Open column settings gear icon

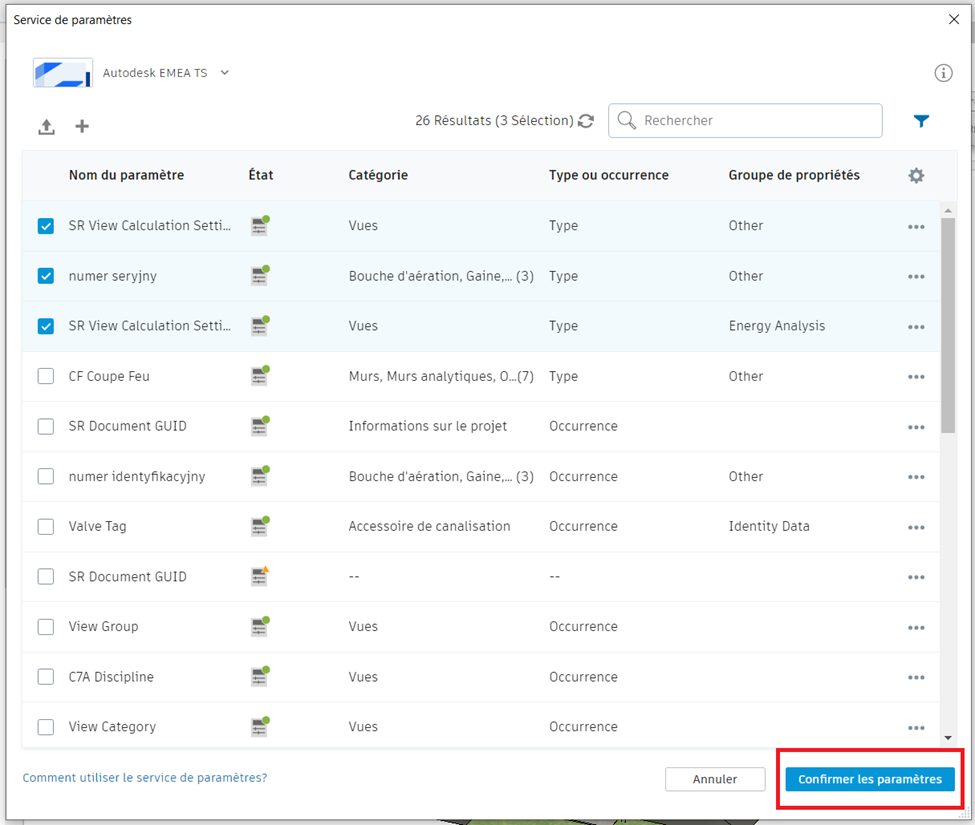point(916,175)
